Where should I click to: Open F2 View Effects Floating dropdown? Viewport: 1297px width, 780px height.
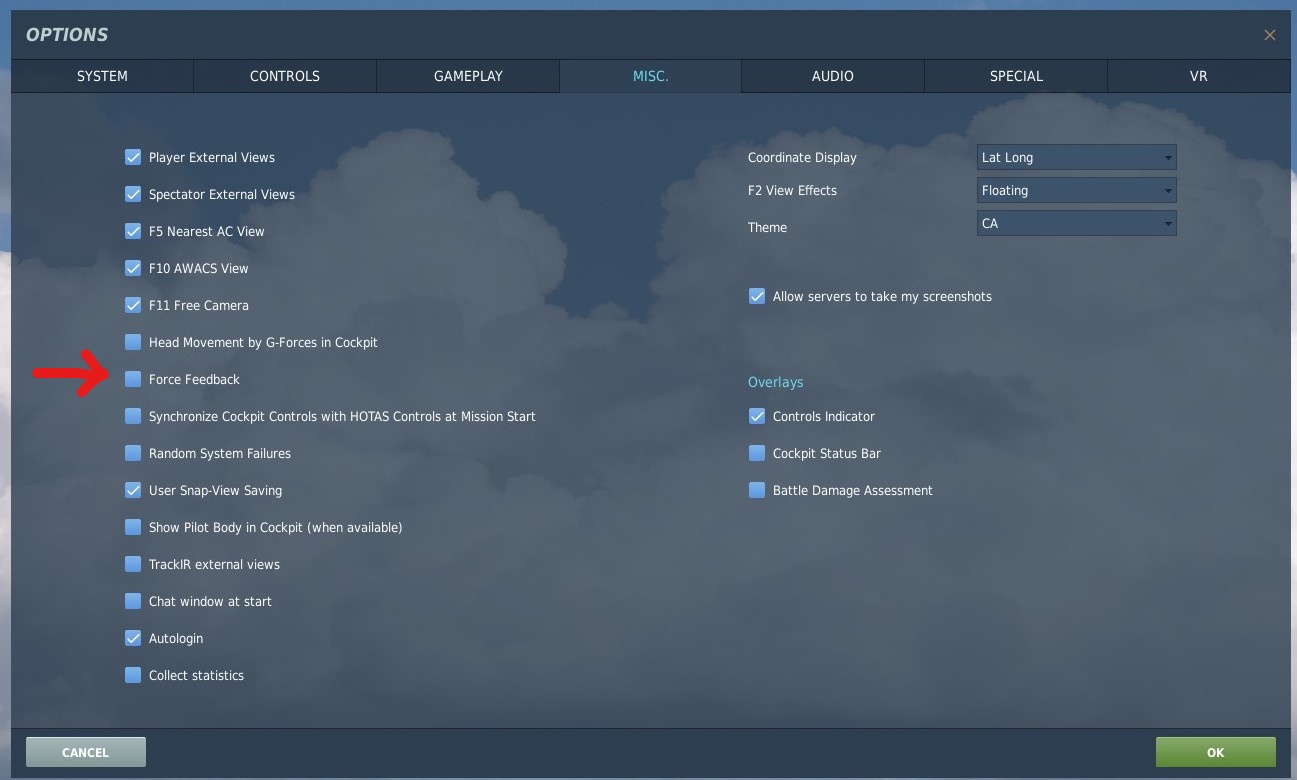coord(1077,190)
